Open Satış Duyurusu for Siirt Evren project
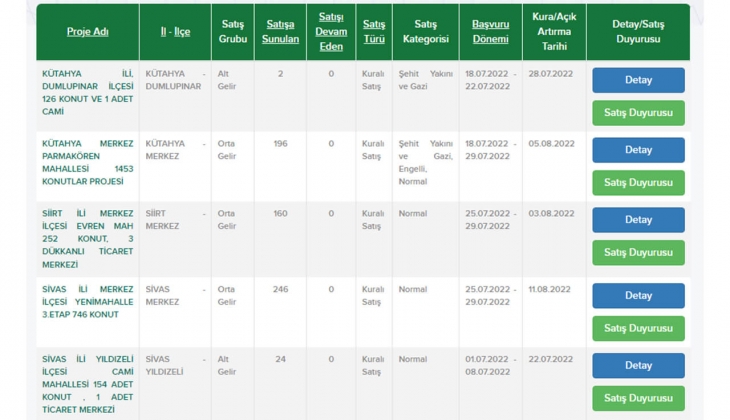The height and width of the screenshot is (420, 730). coord(638,253)
